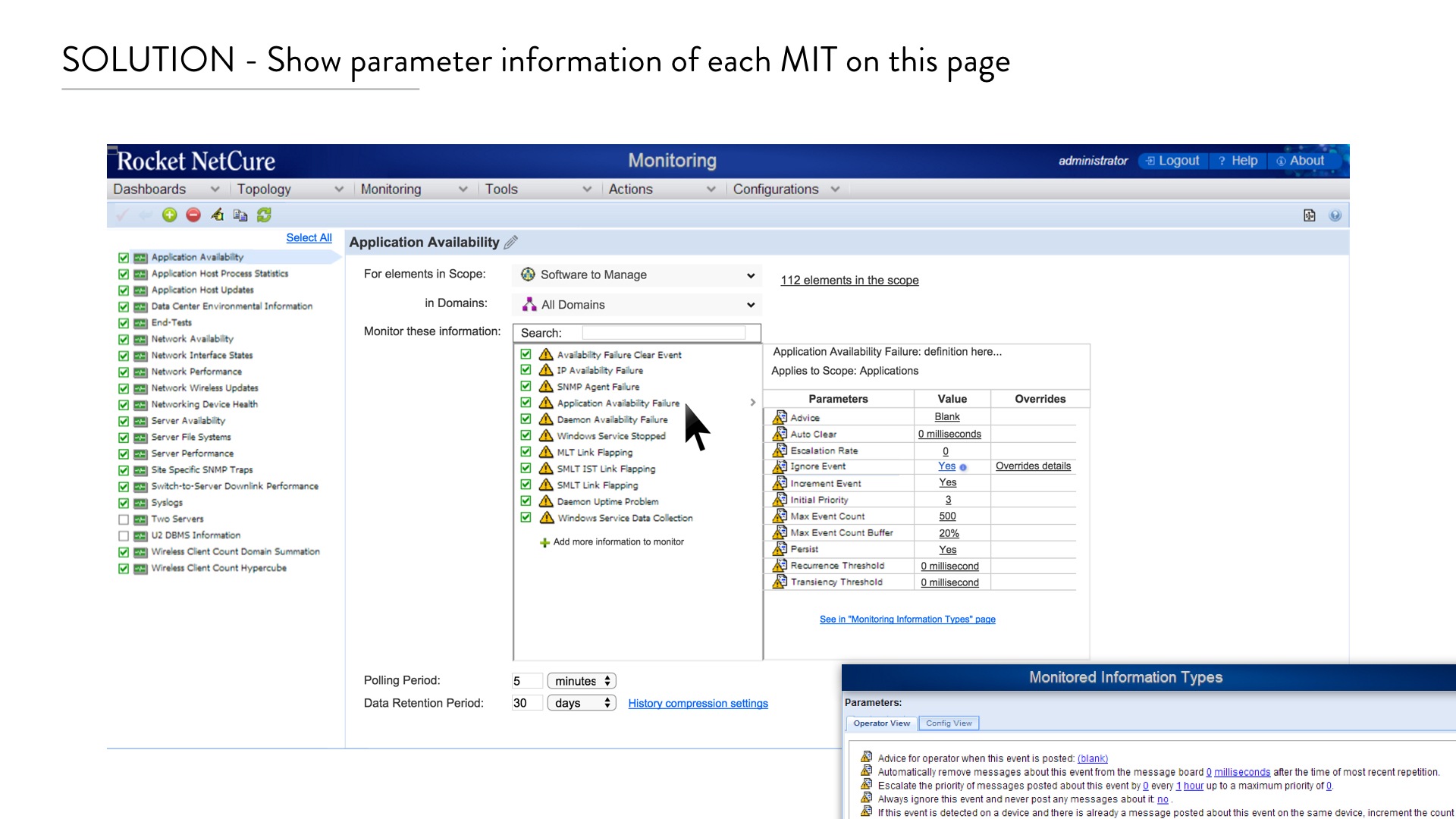The width and height of the screenshot is (1456, 819).
Task: Click the Persist parameter icon
Action: tap(780, 548)
